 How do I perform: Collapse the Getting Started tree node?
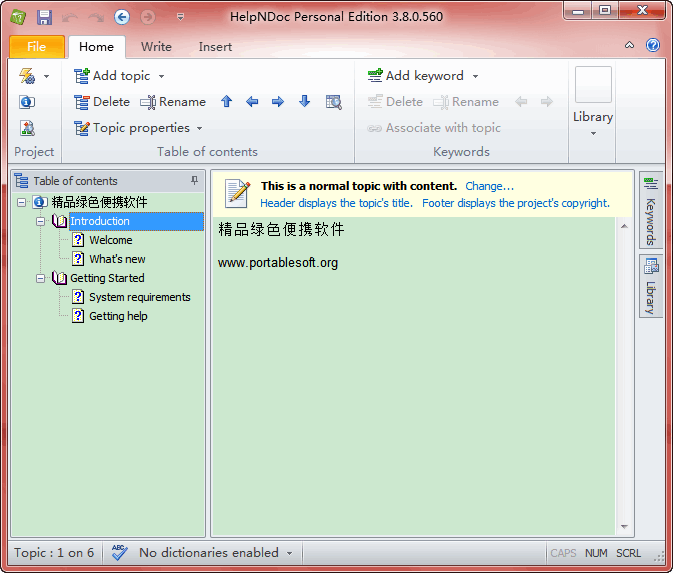click(41, 278)
